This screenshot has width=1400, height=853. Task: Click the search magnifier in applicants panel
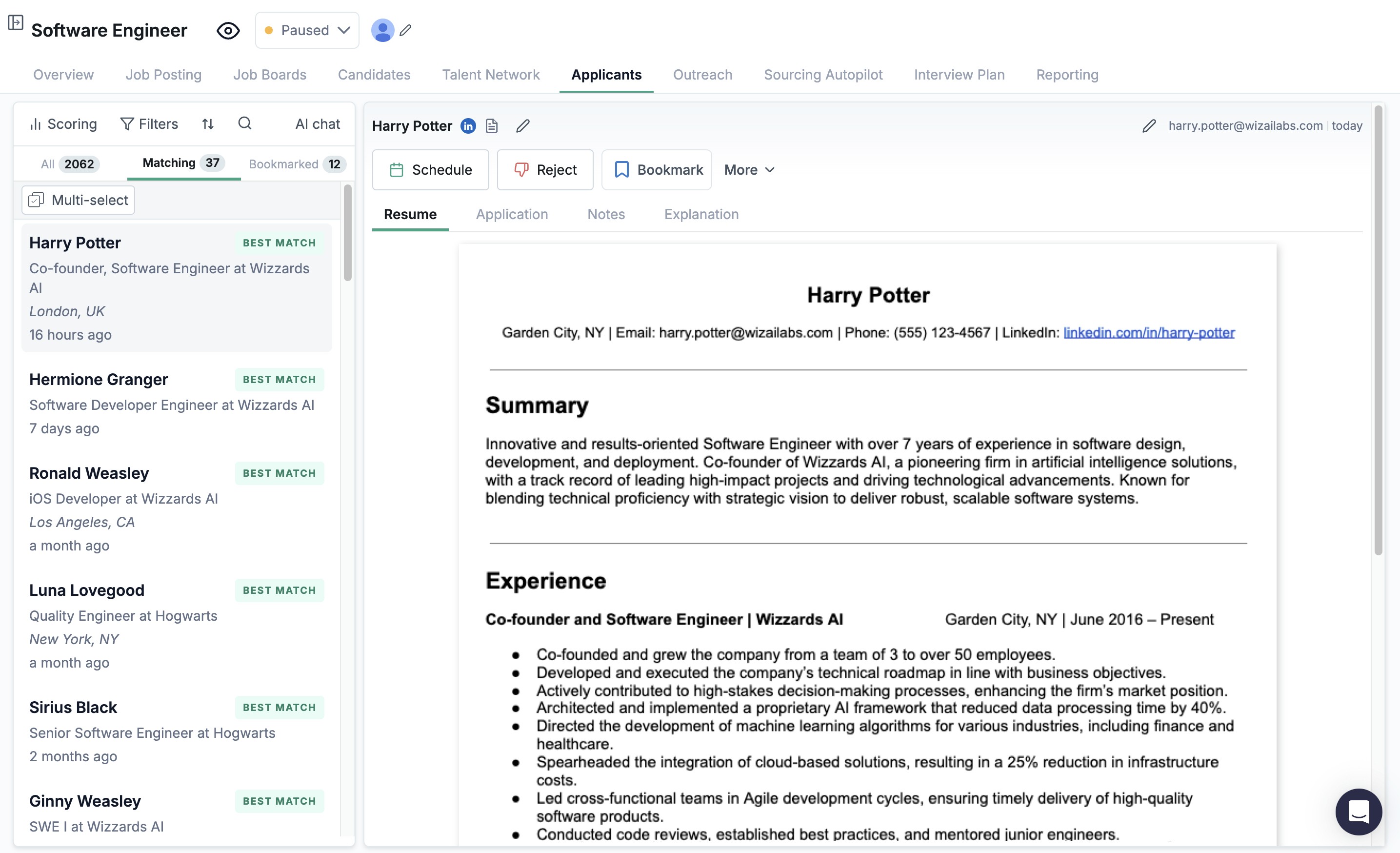pyautogui.click(x=244, y=123)
